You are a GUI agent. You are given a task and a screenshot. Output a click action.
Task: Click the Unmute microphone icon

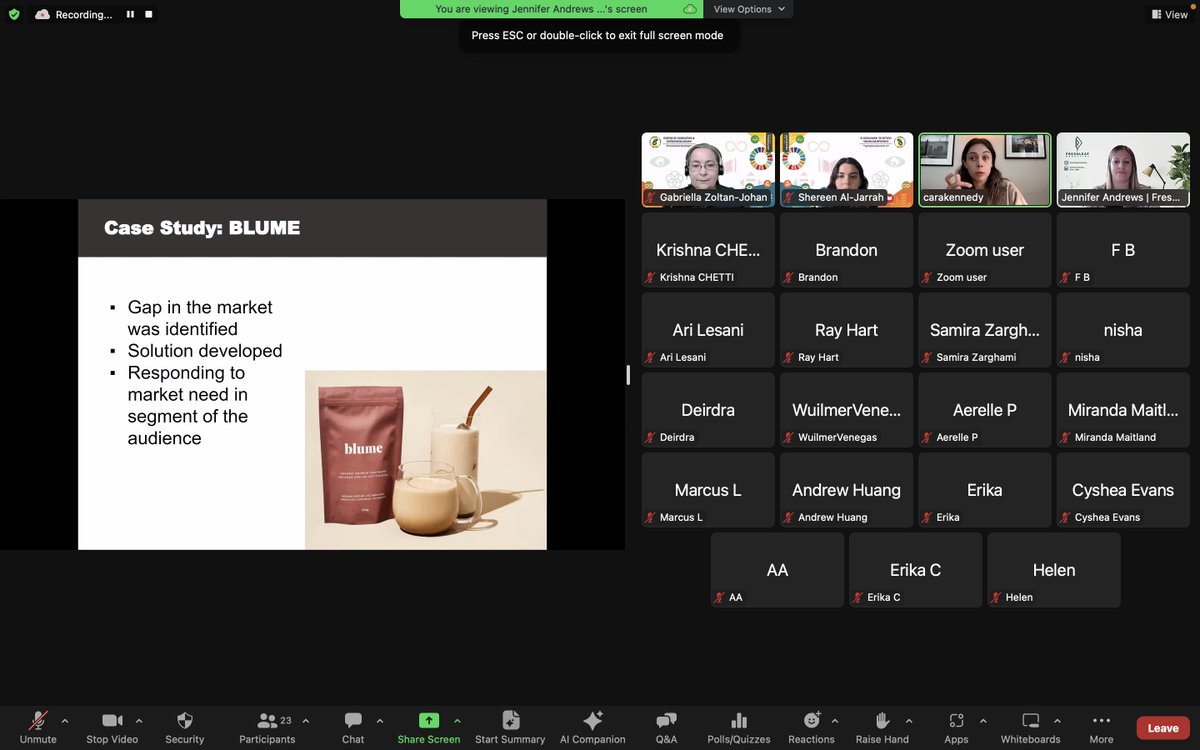pos(38,720)
